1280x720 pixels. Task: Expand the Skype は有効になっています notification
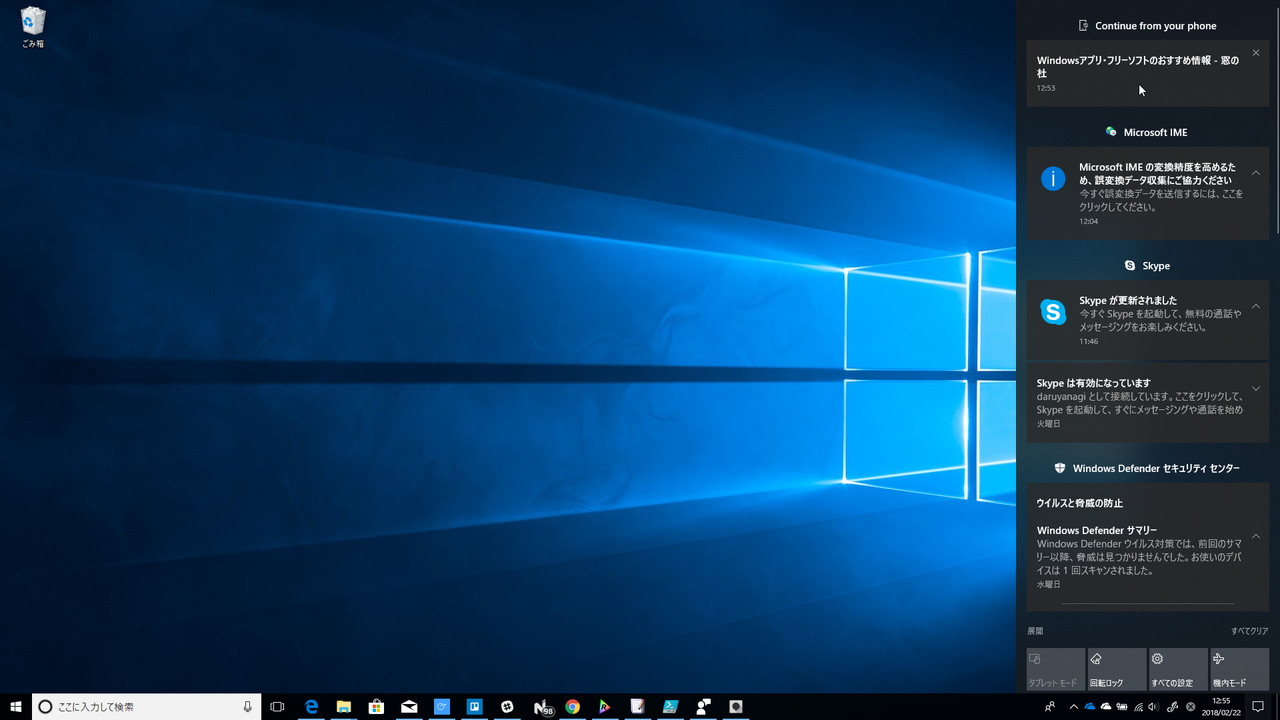click(1256, 388)
